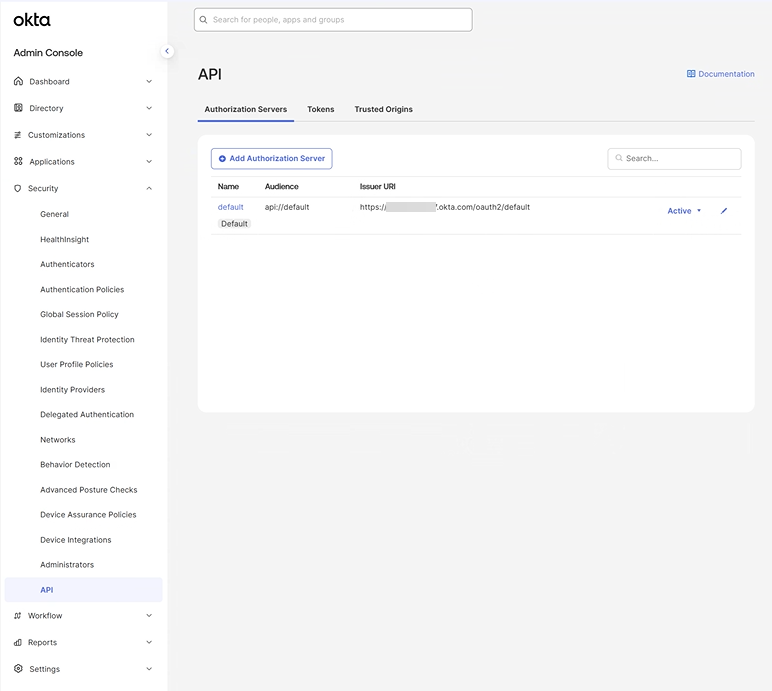Expand the Dashboard chevron

[x=149, y=81]
